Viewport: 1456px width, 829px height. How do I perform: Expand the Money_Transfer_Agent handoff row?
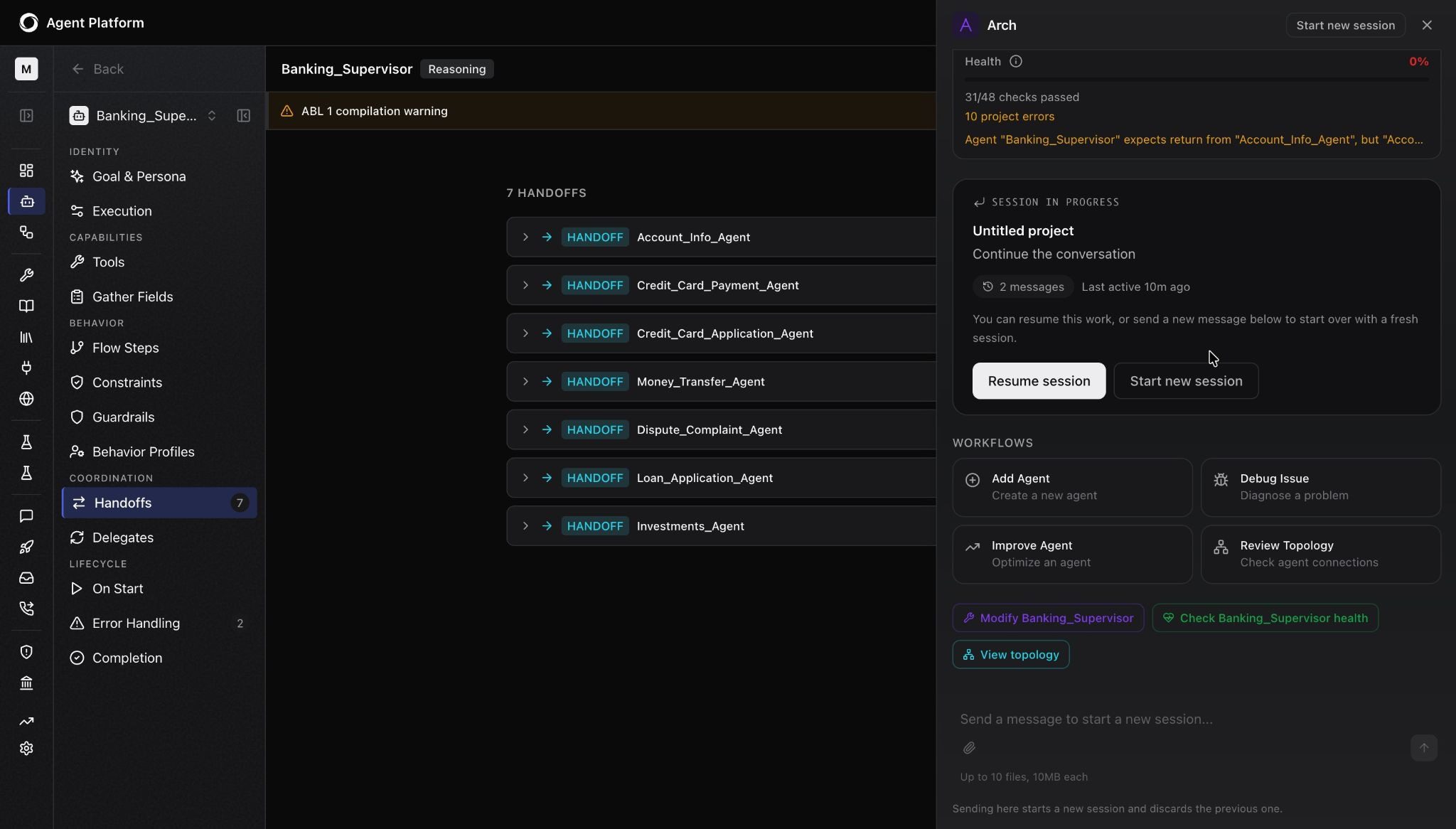[x=525, y=381]
